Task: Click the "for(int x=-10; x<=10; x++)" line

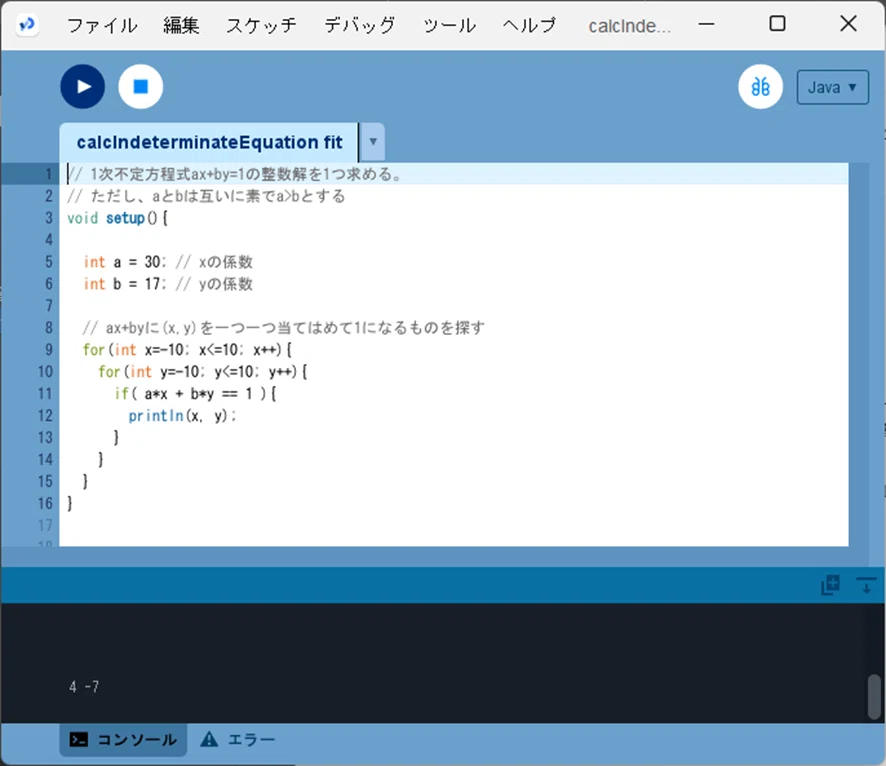Action: click(187, 350)
